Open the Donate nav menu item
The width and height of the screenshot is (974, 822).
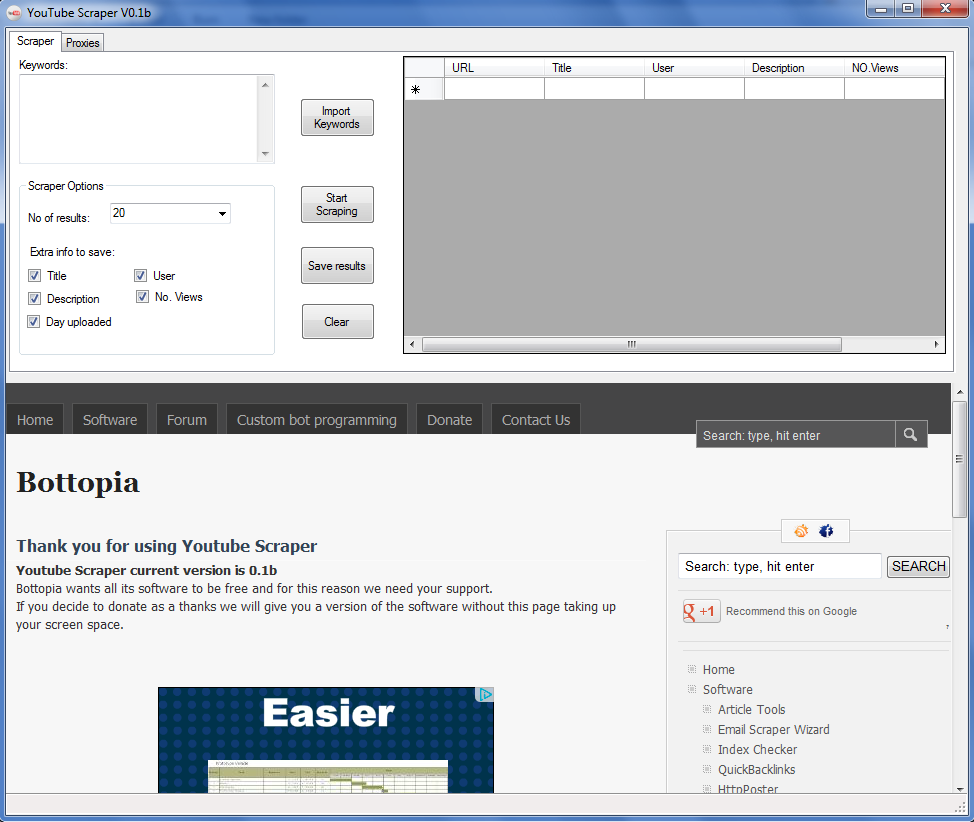[x=449, y=420]
